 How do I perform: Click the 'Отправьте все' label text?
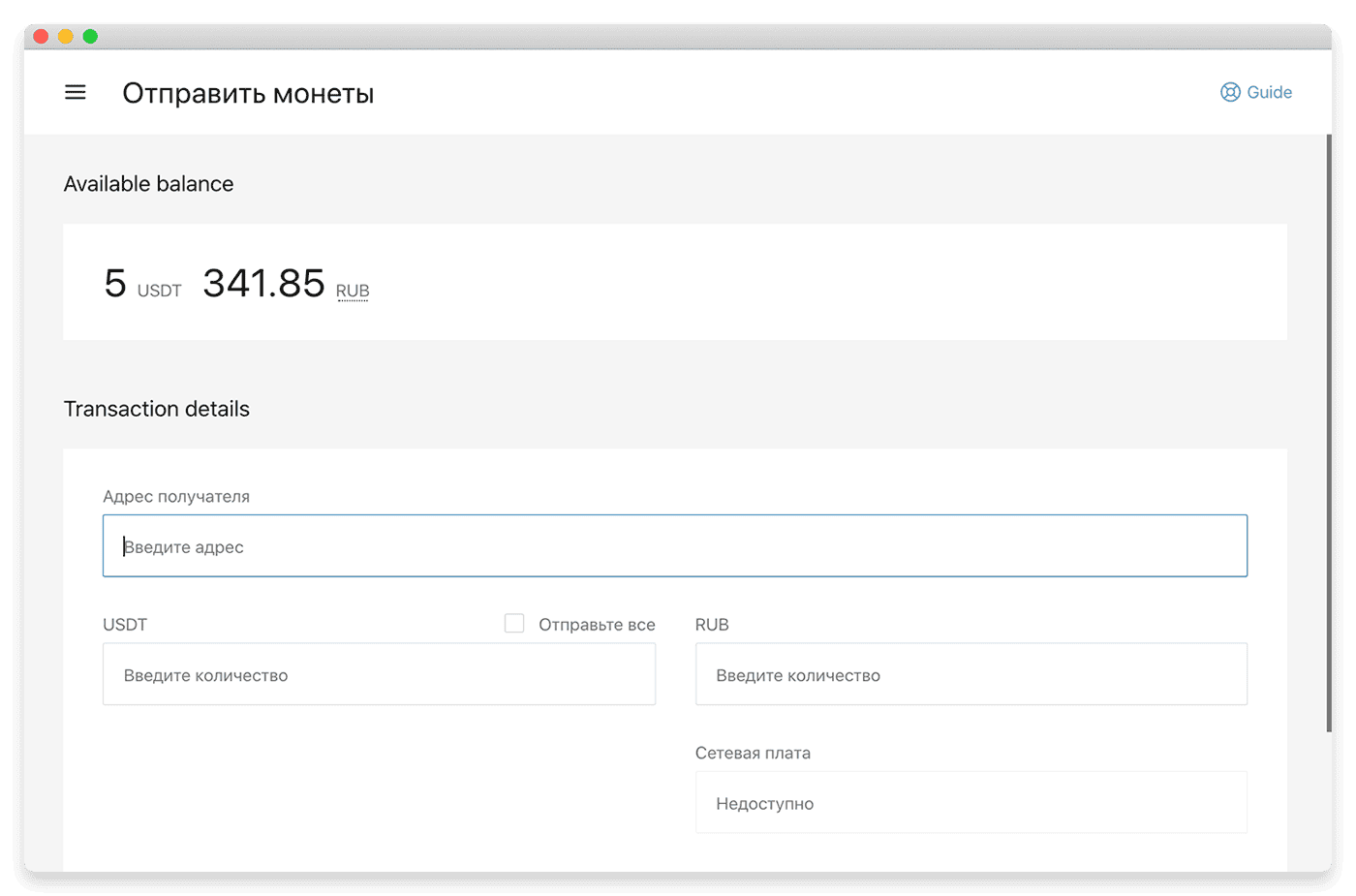pos(597,625)
